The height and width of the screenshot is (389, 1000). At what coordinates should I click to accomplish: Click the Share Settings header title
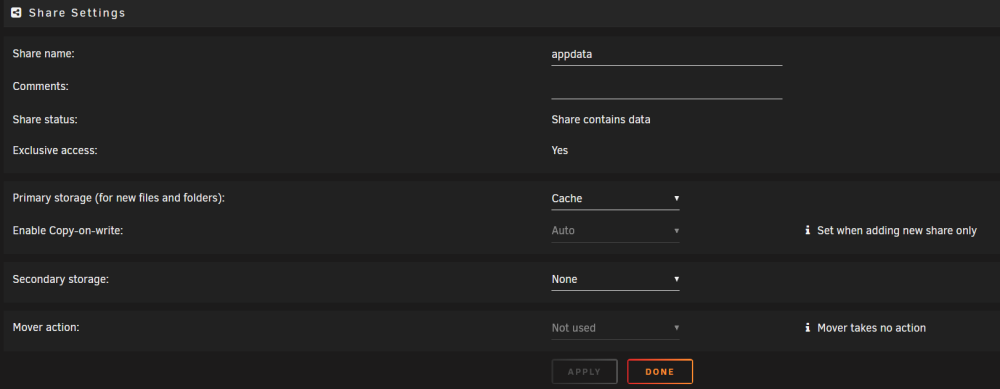tap(77, 13)
